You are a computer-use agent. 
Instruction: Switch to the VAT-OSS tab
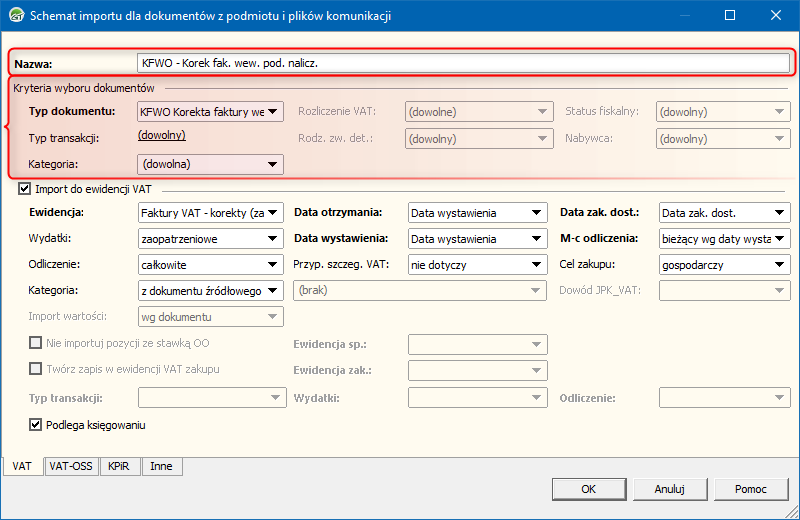pos(72,465)
